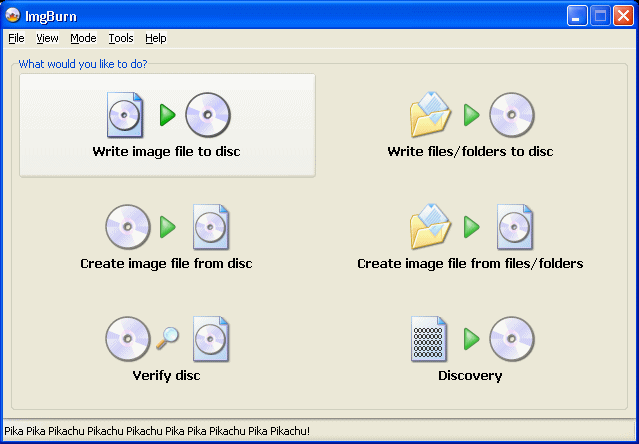Click the disc icon above 'Write files/folders to disc'
The image size is (639, 444).
tap(512, 115)
